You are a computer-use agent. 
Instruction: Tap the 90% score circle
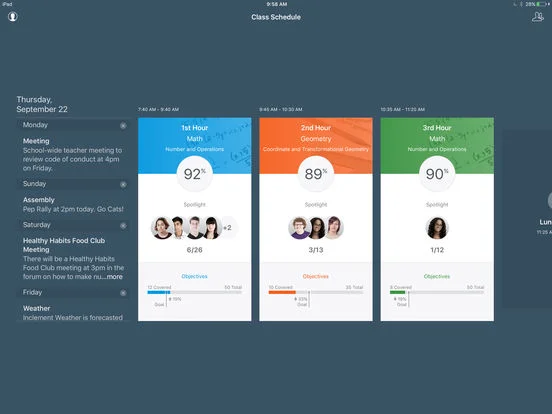point(437,174)
